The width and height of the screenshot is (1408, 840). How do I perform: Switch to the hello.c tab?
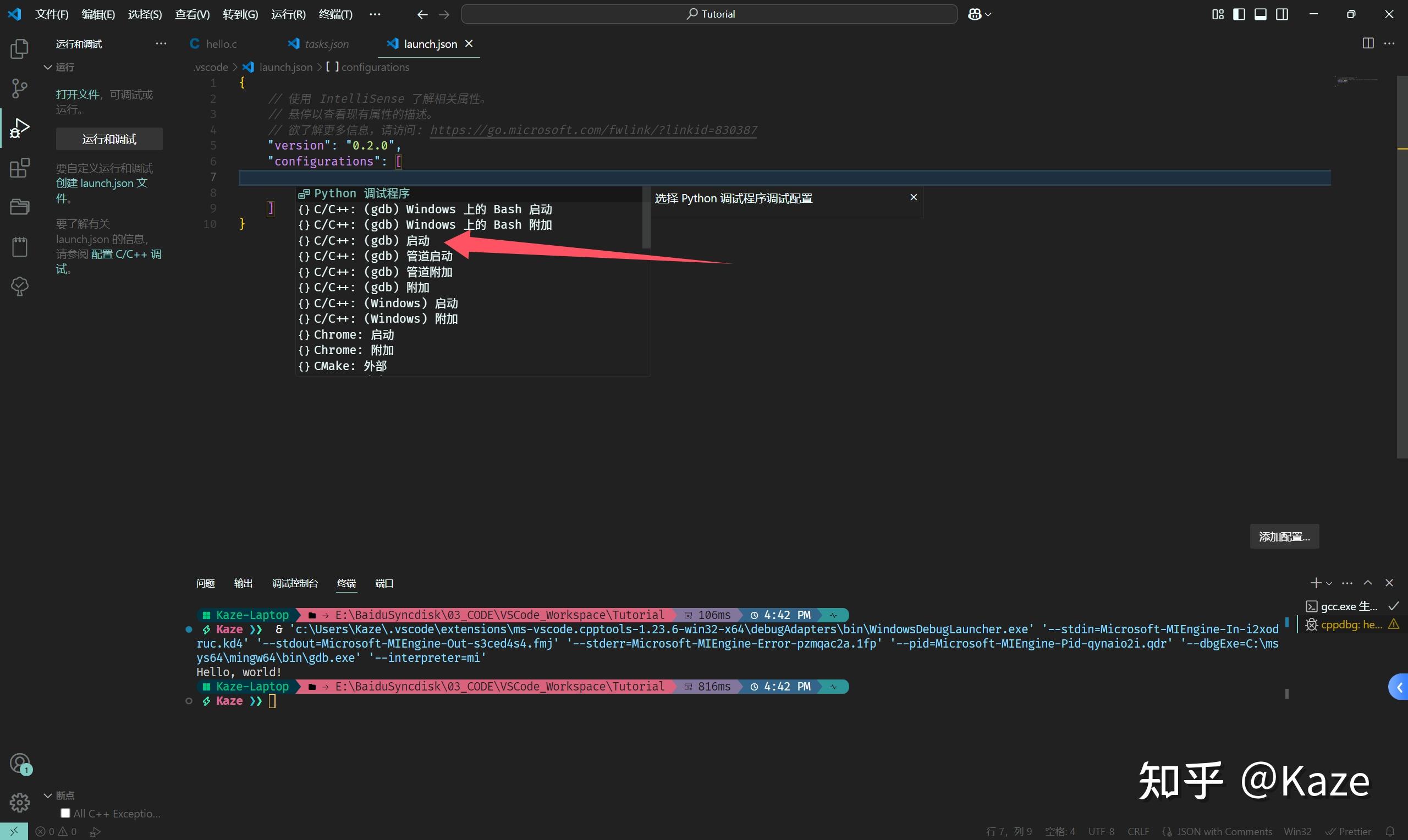point(221,43)
